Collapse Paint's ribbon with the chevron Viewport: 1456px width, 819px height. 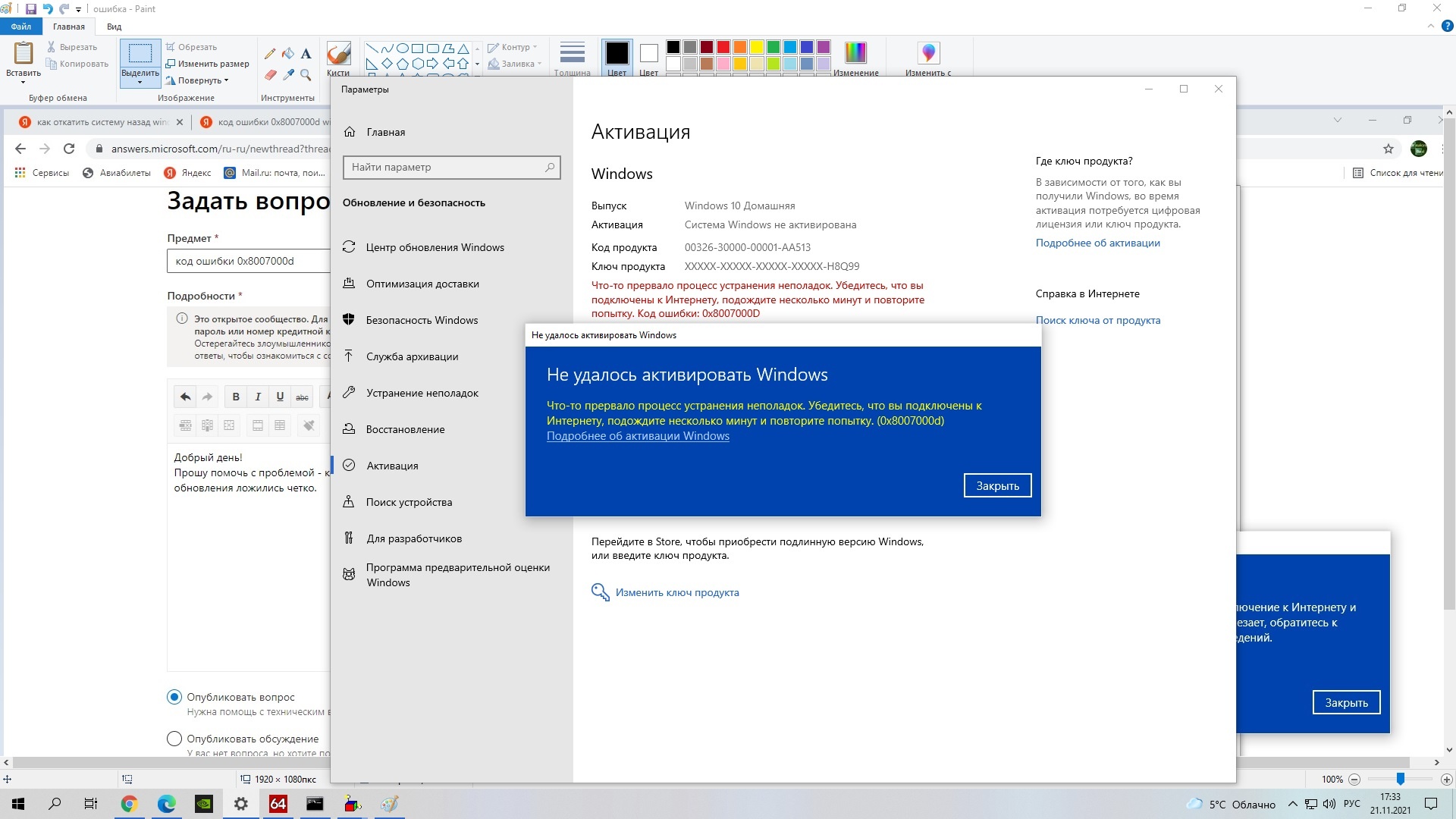click(x=1431, y=26)
